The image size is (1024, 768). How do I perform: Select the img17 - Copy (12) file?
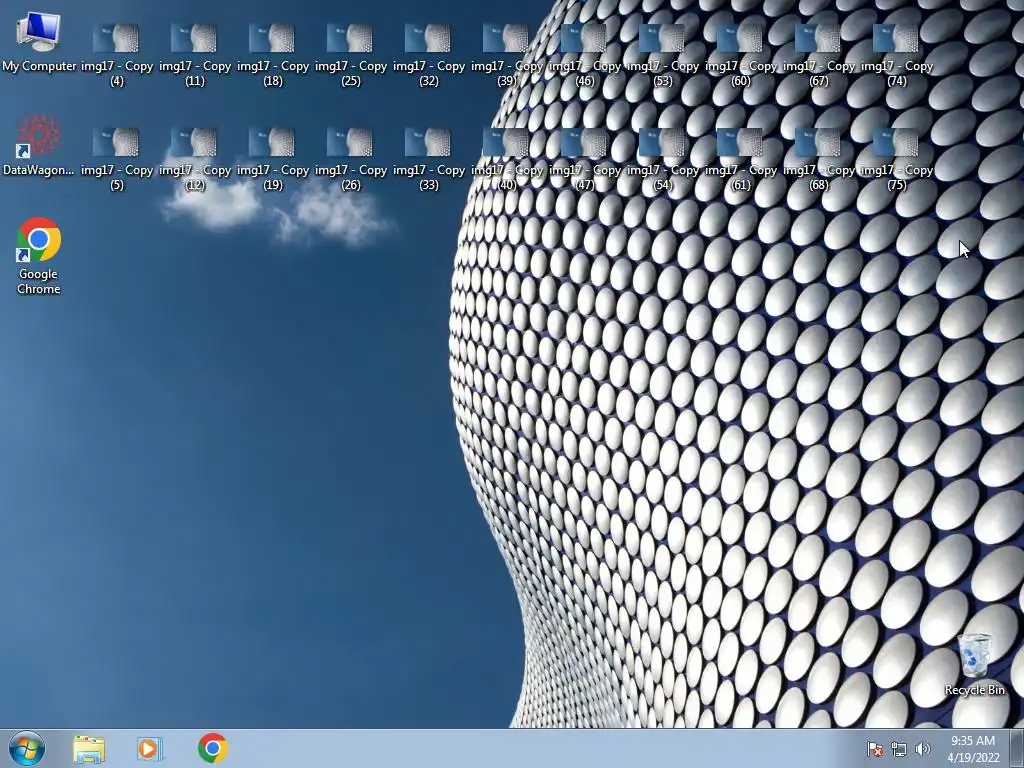(195, 159)
